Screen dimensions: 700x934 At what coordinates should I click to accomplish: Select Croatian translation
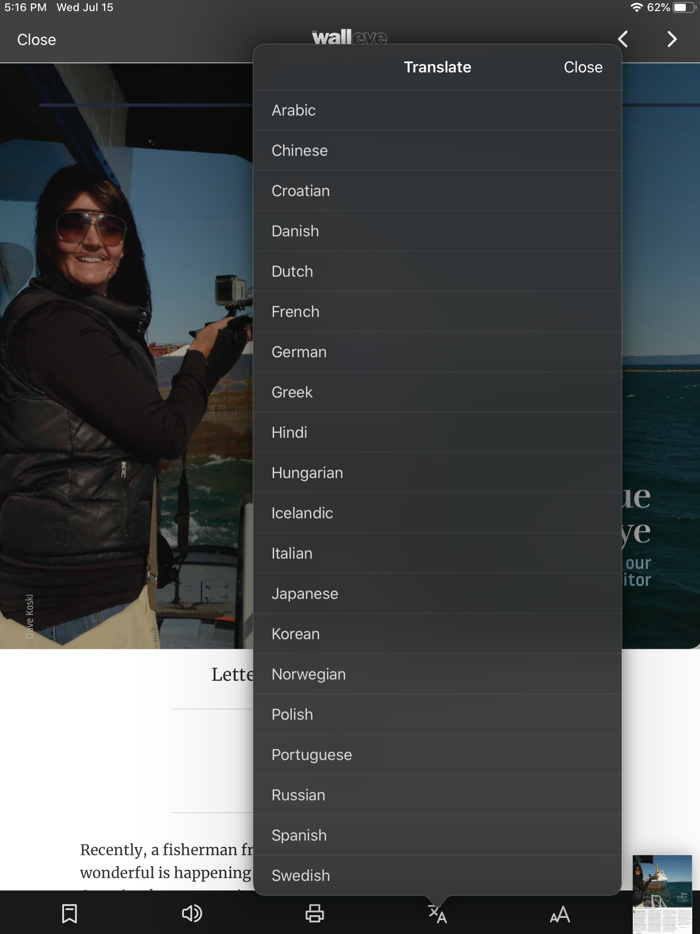click(437, 191)
